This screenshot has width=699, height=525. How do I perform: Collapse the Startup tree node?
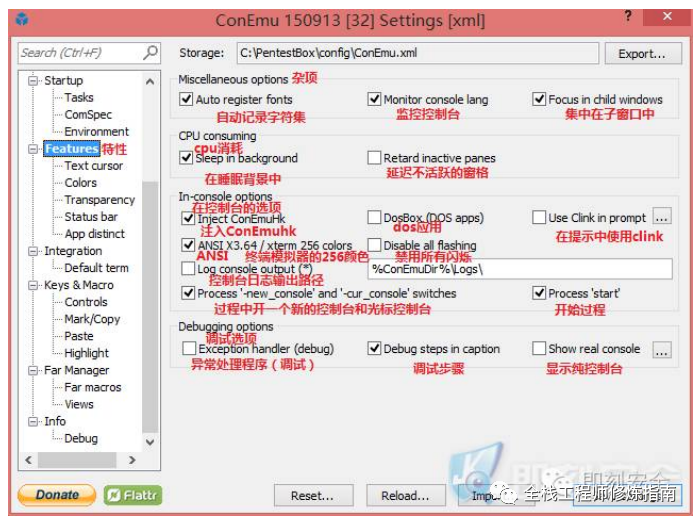tap(33, 81)
